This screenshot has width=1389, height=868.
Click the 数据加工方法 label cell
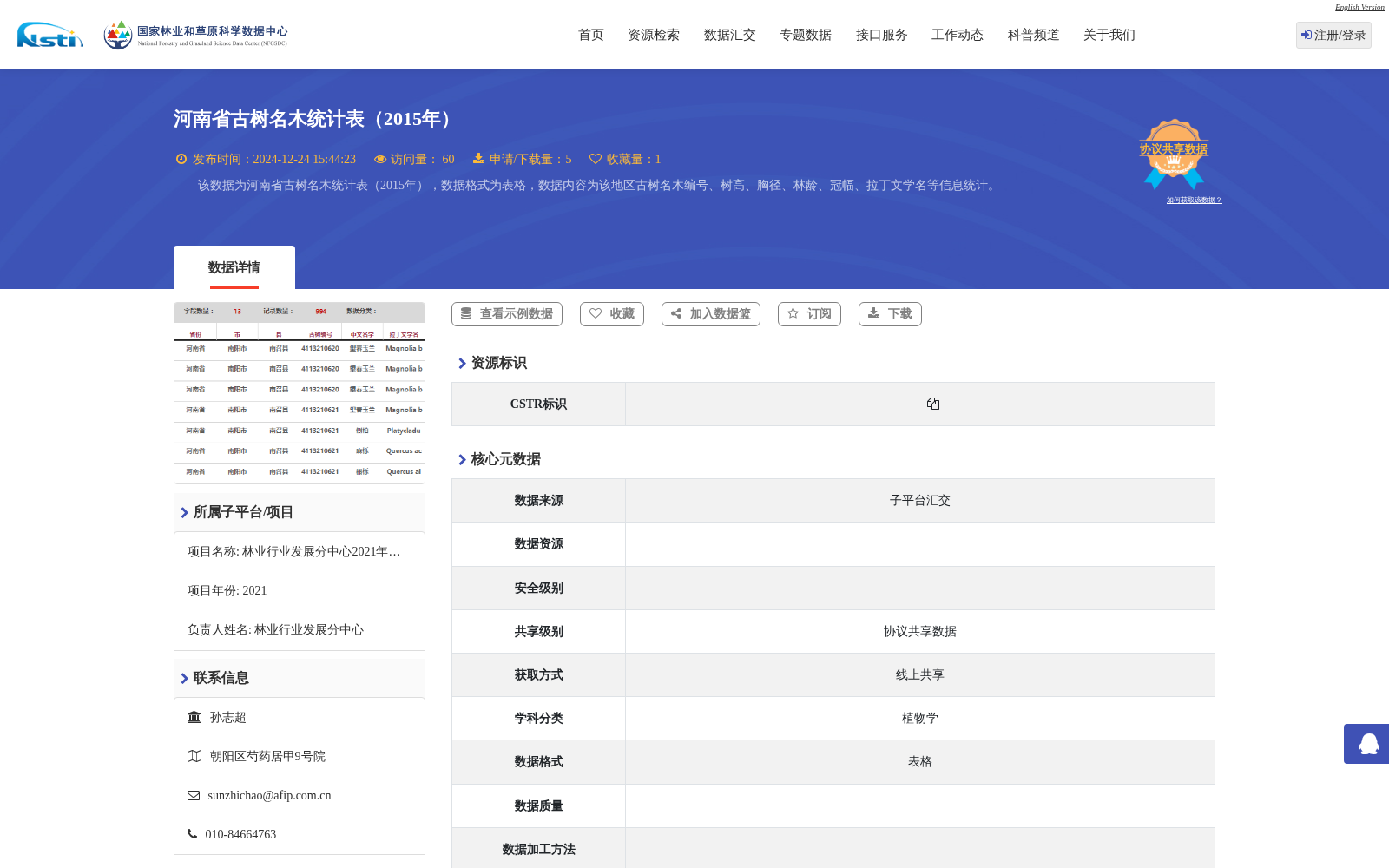(538, 848)
